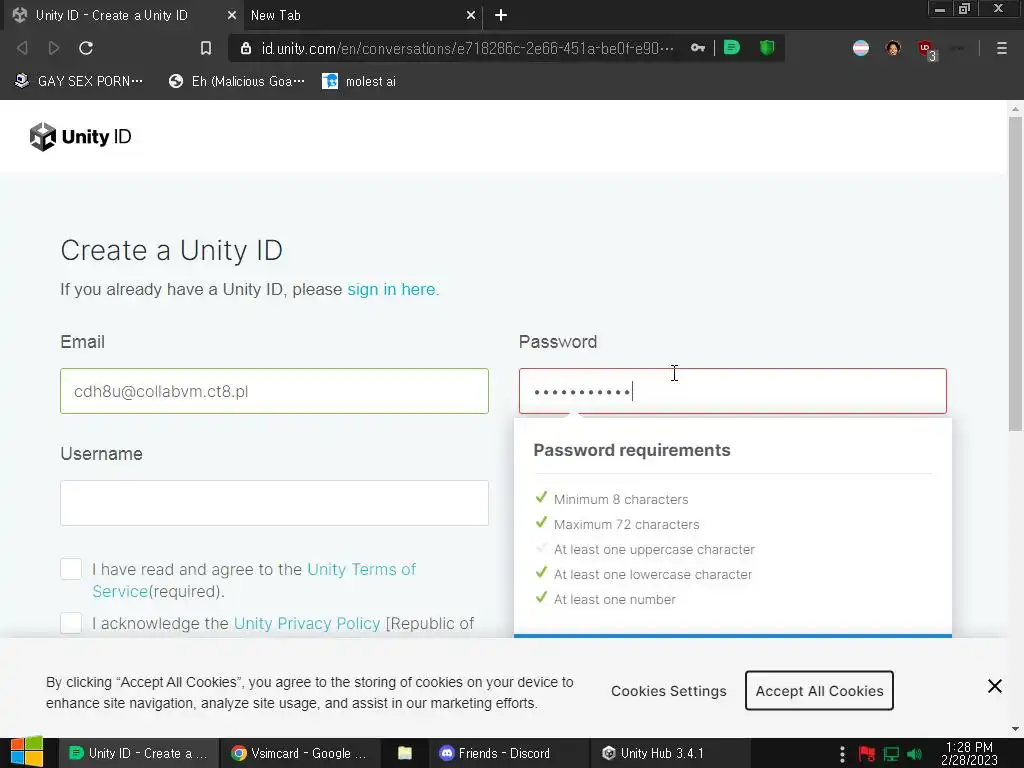This screenshot has width=1024, height=768.
Task: Click Accept All Cookies button
Action: (819, 691)
